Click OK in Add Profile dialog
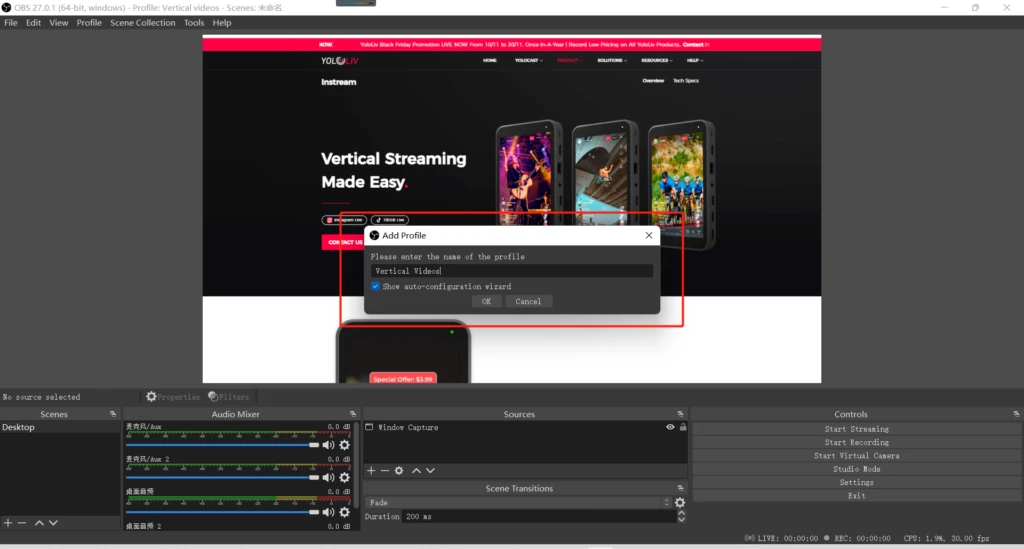 click(x=486, y=301)
